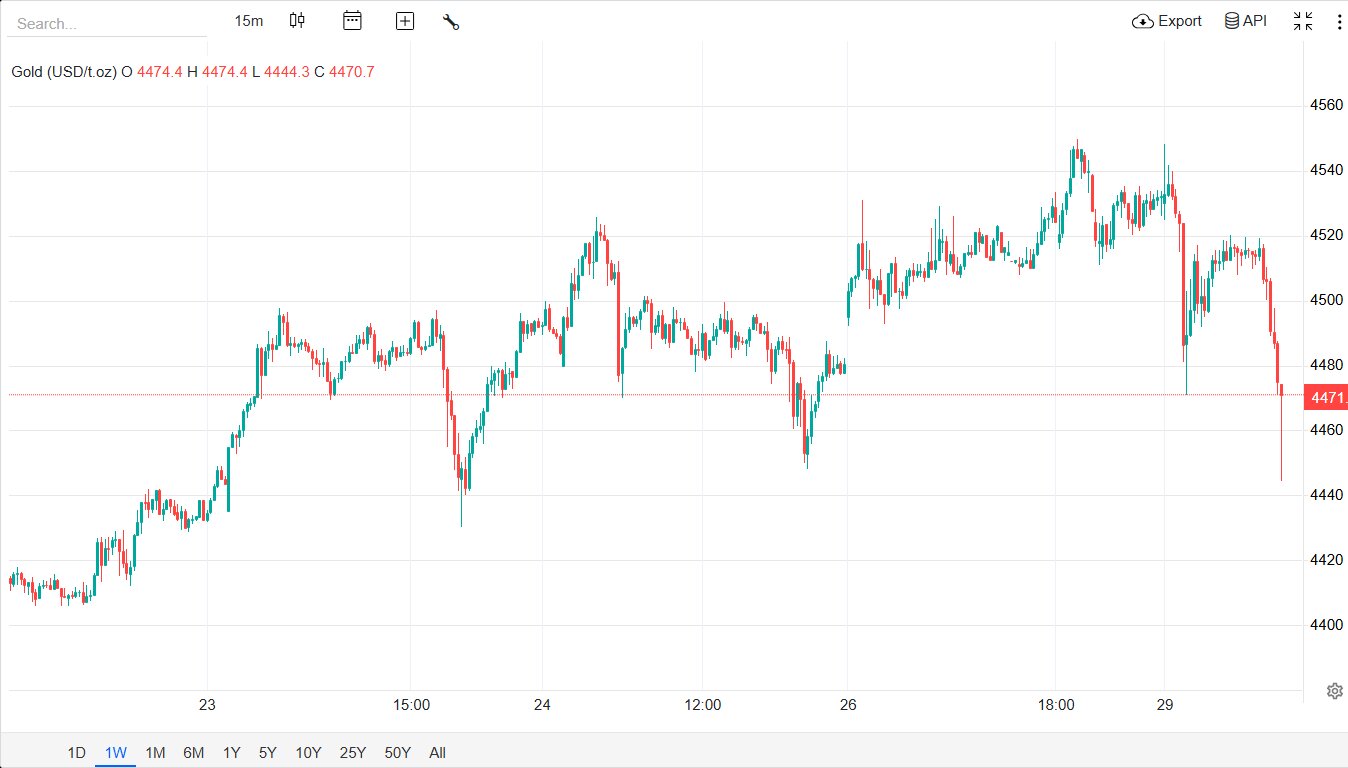Open the three-dot more options menu
The width and height of the screenshot is (1348, 768).
[x=1339, y=21]
